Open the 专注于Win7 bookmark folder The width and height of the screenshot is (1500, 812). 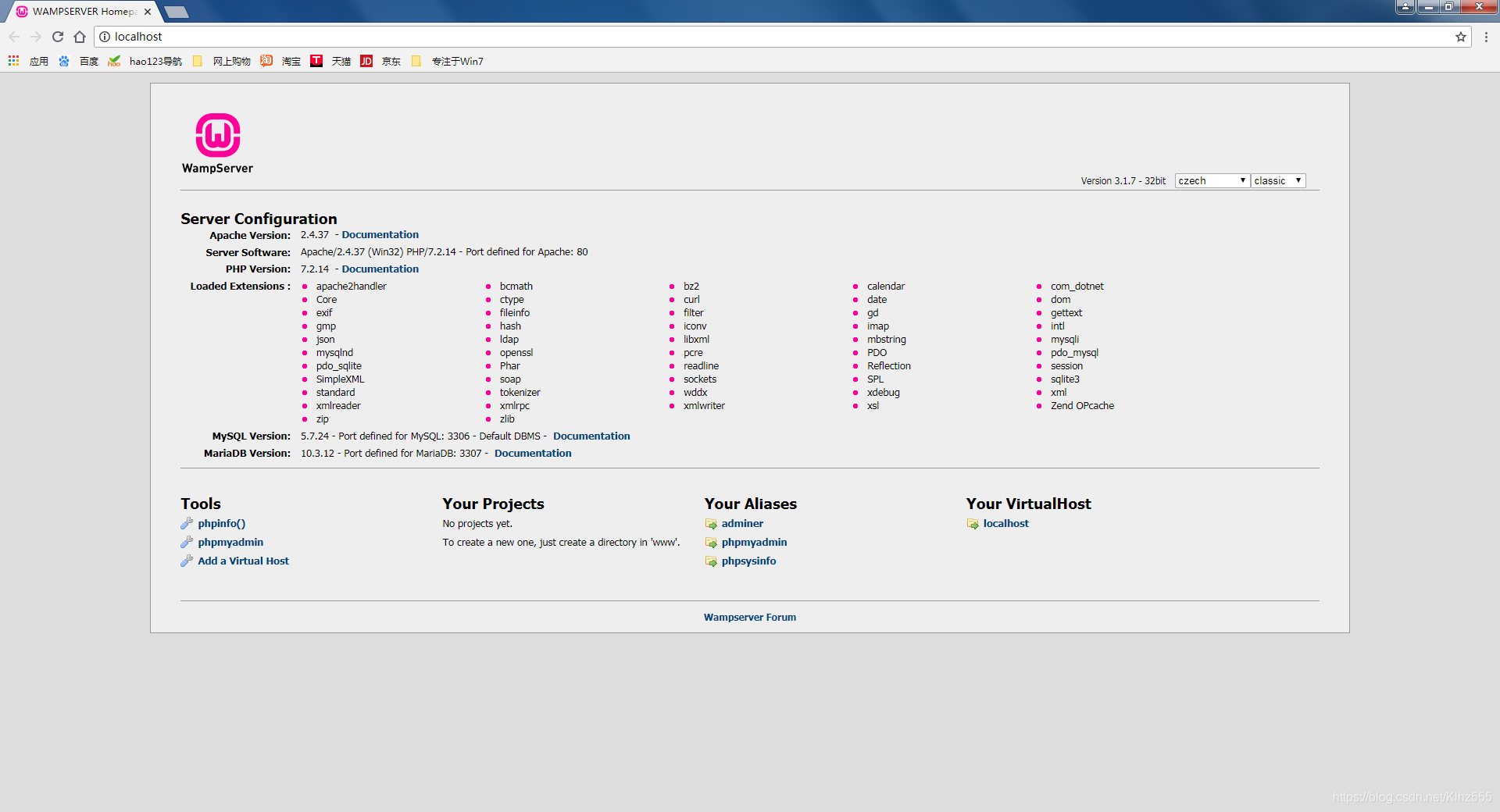tap(448, 61)
